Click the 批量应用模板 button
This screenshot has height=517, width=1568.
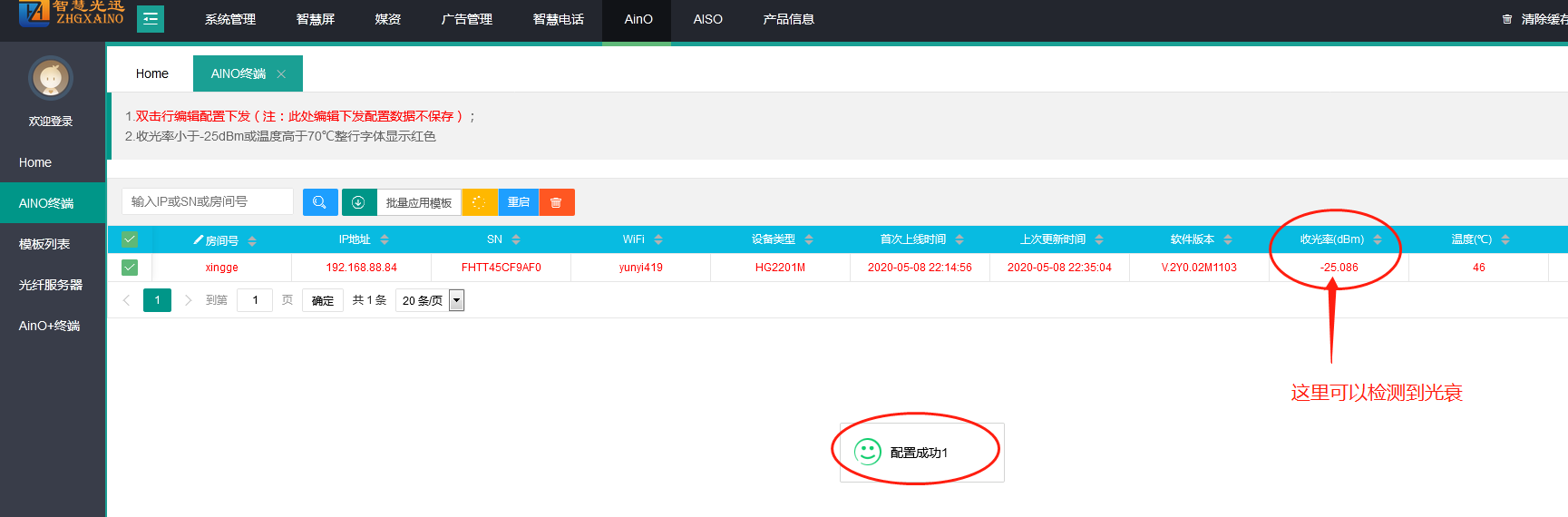click(418, 202)
